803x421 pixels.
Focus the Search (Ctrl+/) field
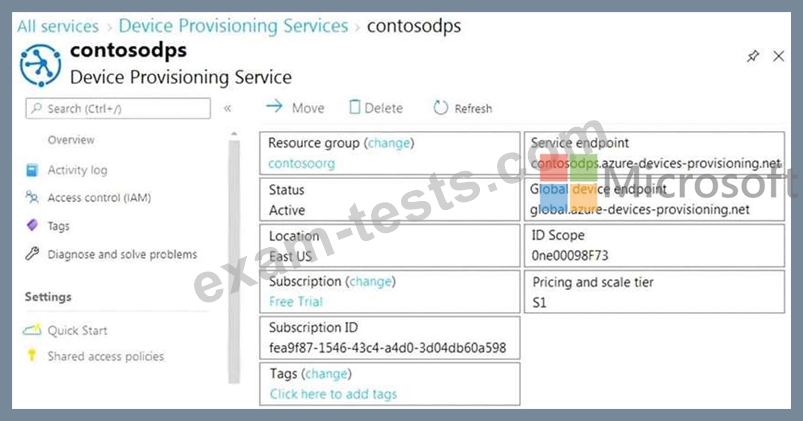(x=118, y=108)
